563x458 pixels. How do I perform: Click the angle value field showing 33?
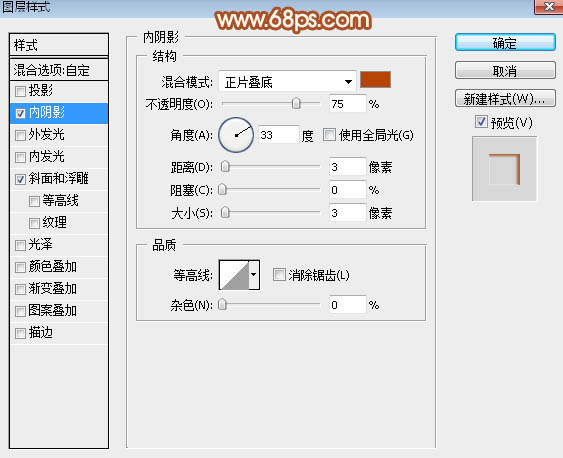[279, 135]
